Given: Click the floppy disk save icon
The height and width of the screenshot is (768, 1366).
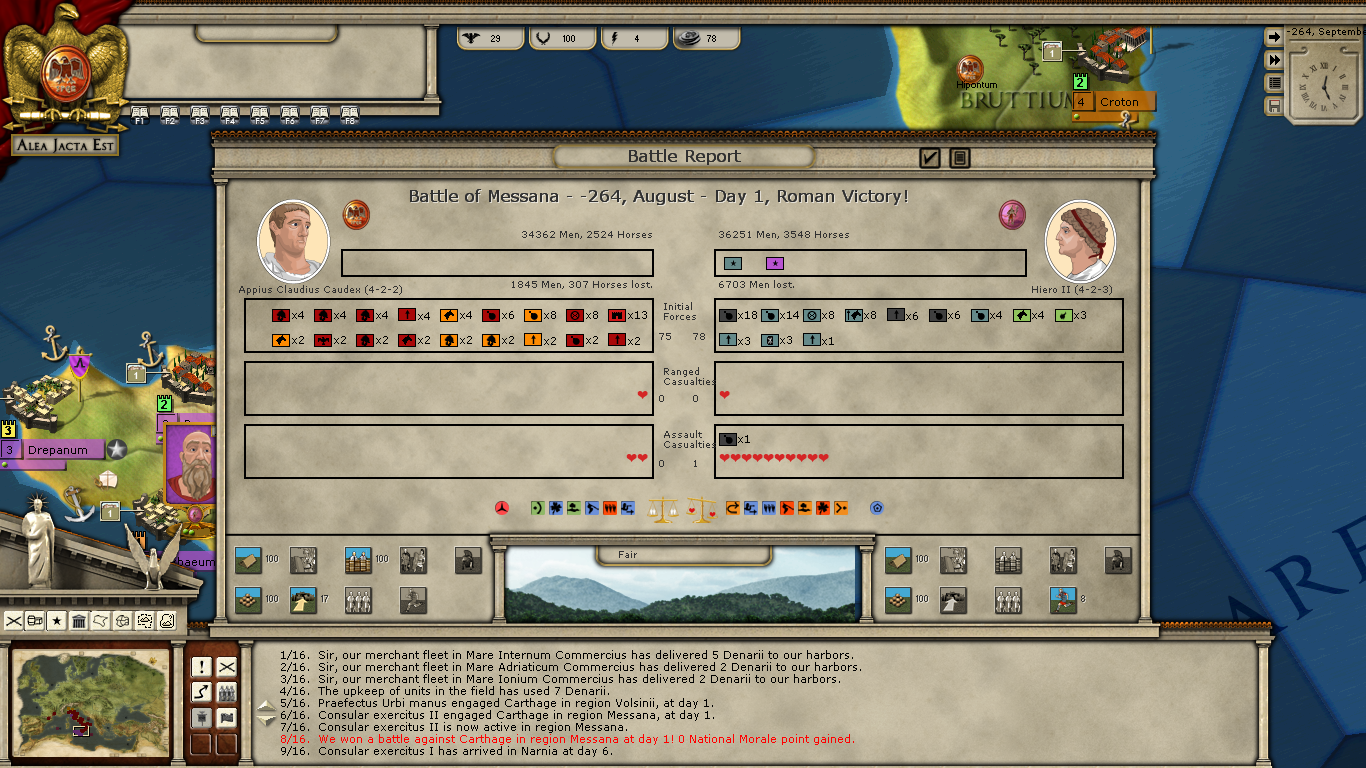Looking at the screenshot, I should (x=1274, y=106).
